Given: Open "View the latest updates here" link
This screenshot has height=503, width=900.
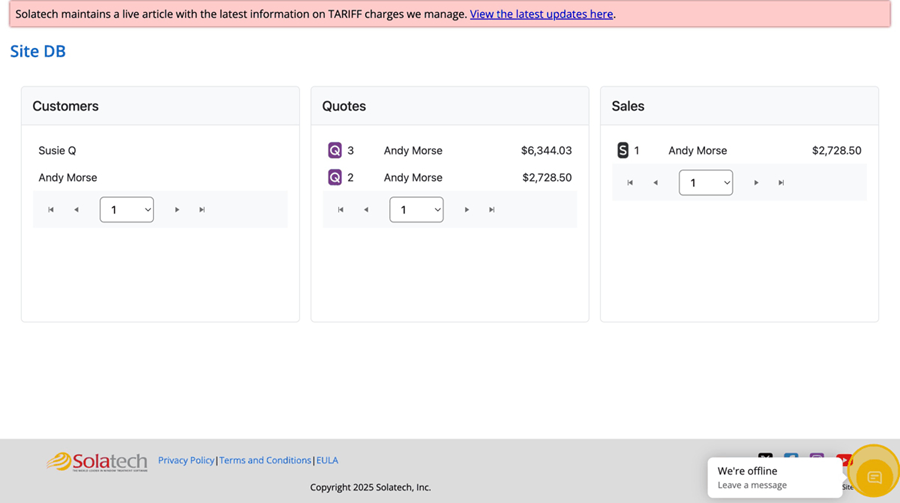Looking at the screenshot, I should 541,14.
